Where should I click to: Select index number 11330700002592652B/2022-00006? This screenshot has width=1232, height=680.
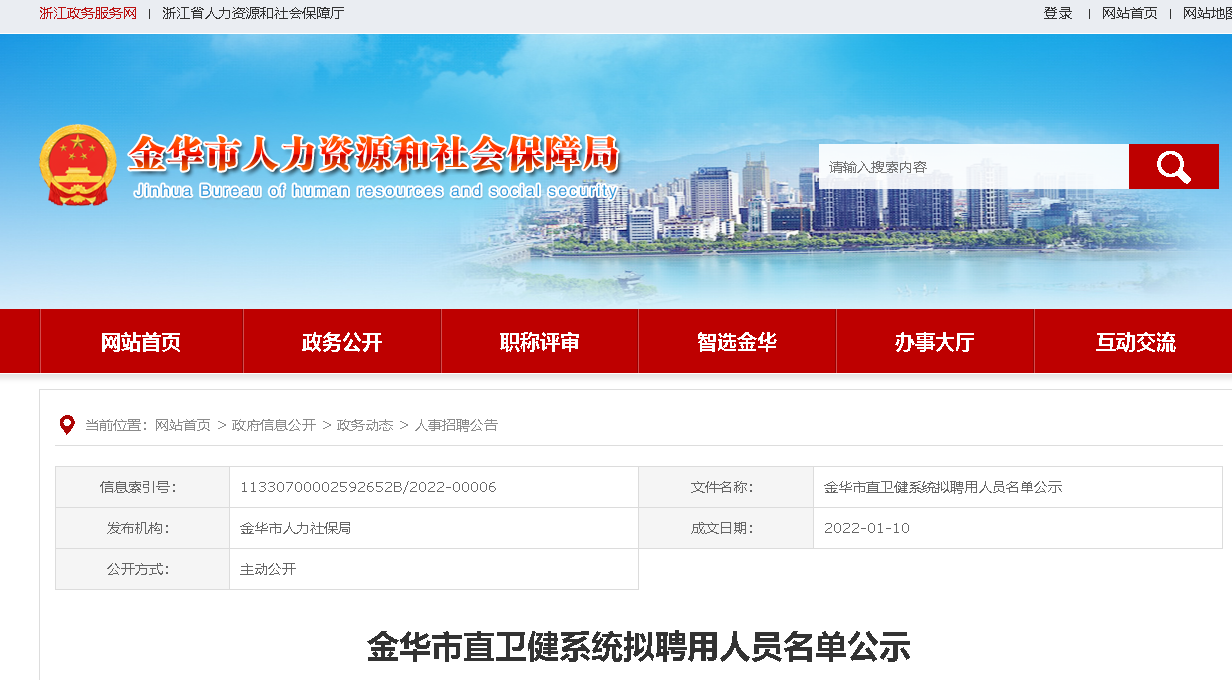tap(368, 487)
